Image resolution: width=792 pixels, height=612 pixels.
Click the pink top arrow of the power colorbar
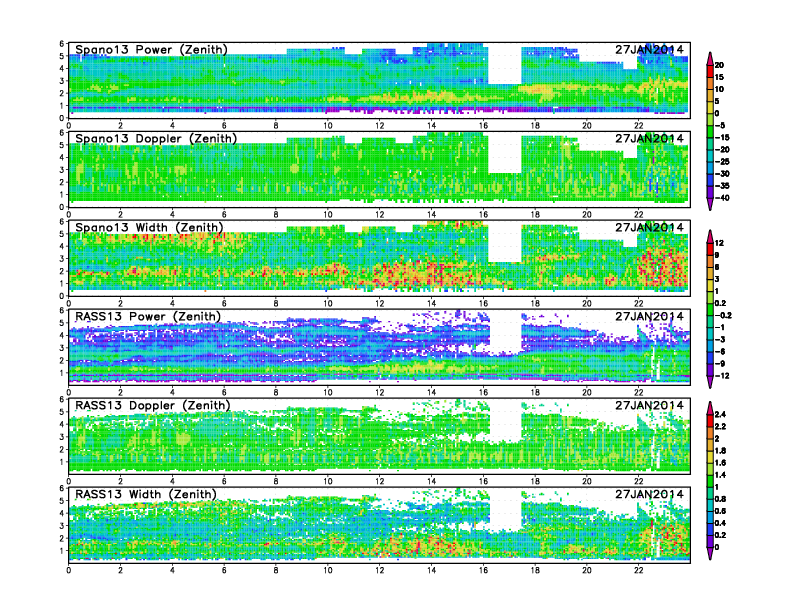(710, 58)
